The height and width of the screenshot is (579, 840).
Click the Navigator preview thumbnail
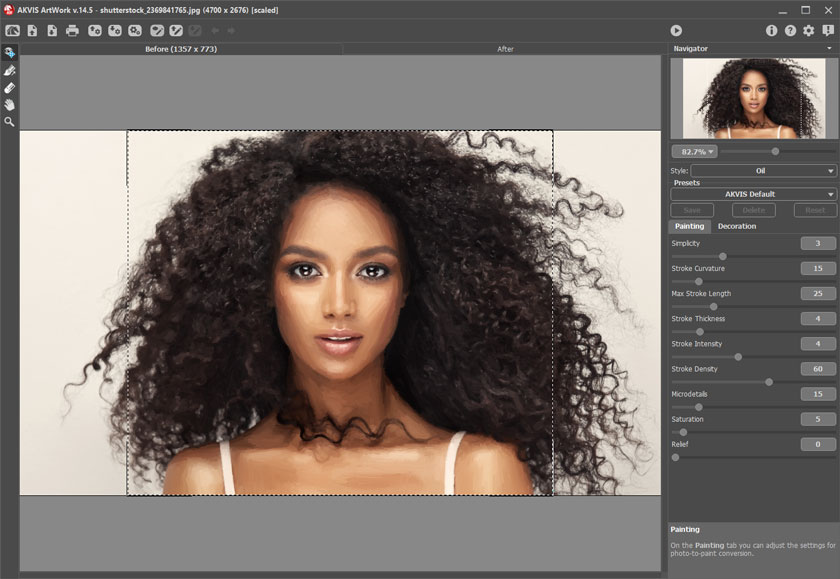click(754, 98)
